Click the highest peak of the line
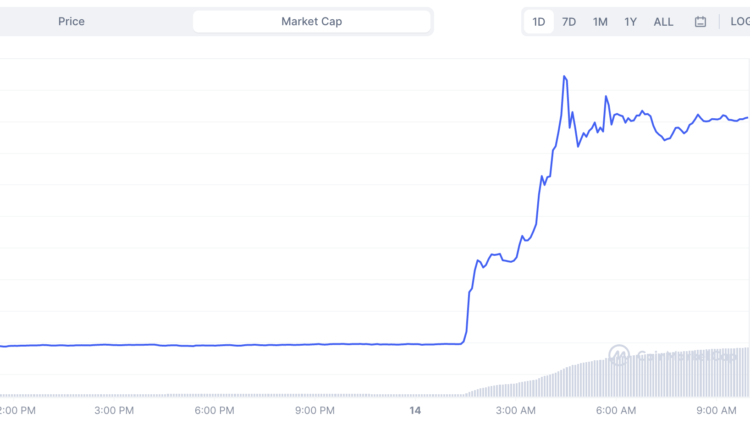 565,76
